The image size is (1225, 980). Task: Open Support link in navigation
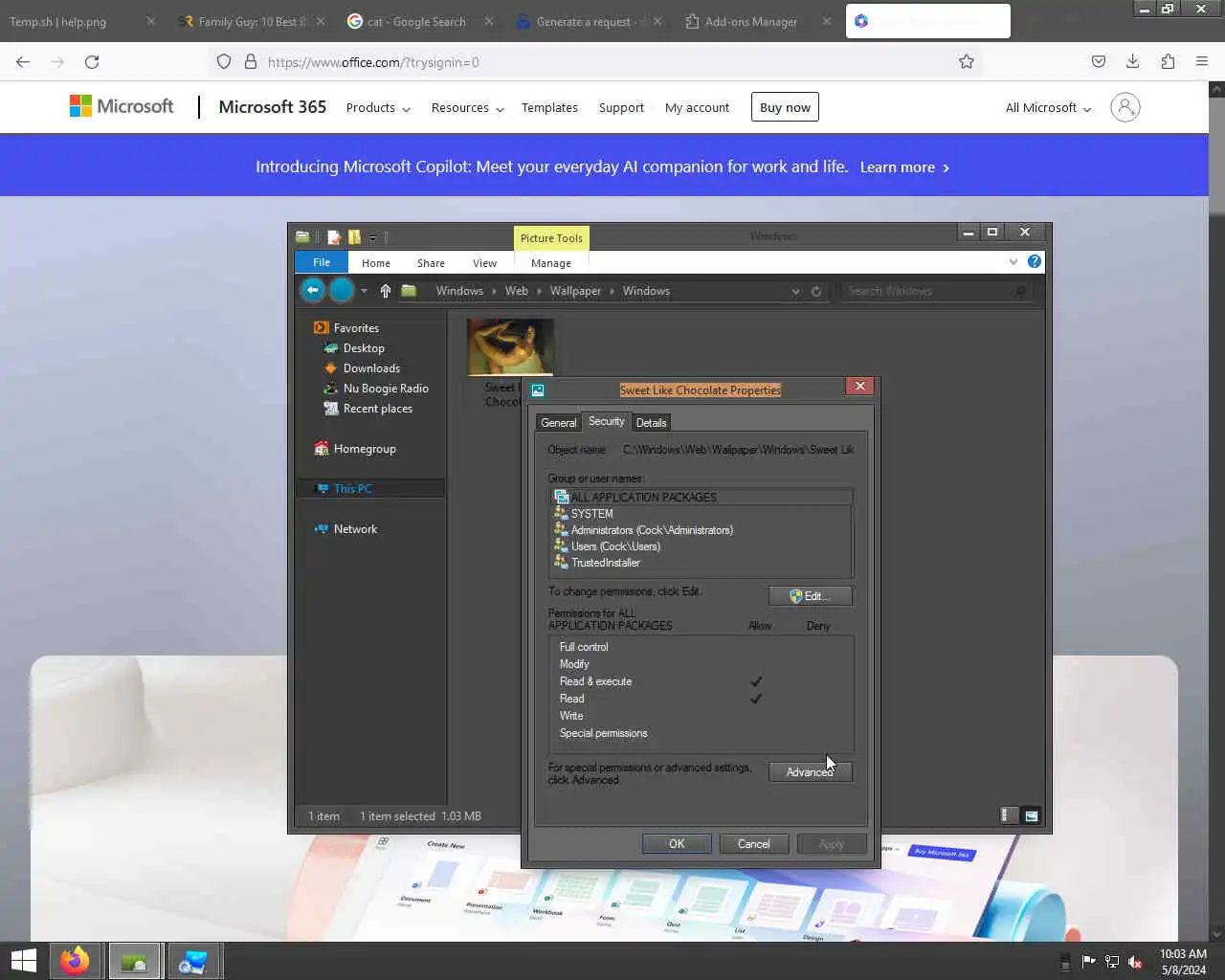point(621,107)
